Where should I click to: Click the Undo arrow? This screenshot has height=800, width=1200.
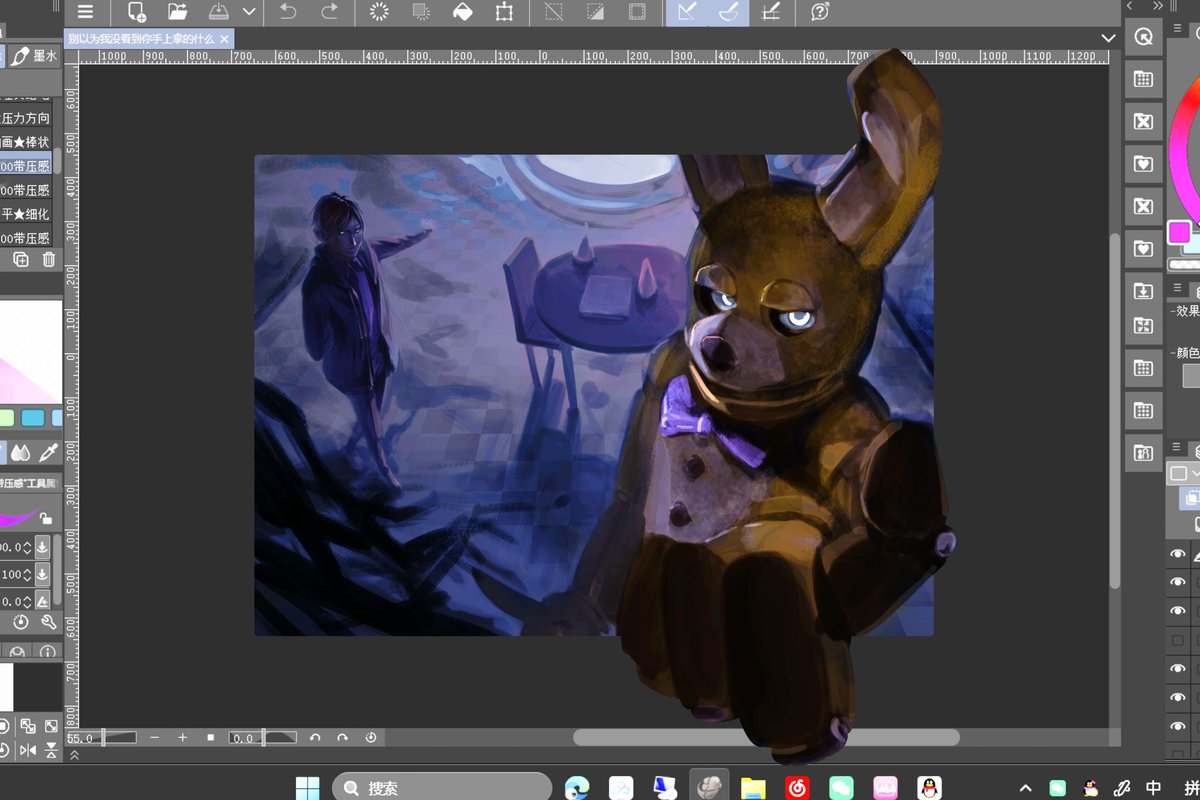288,12
